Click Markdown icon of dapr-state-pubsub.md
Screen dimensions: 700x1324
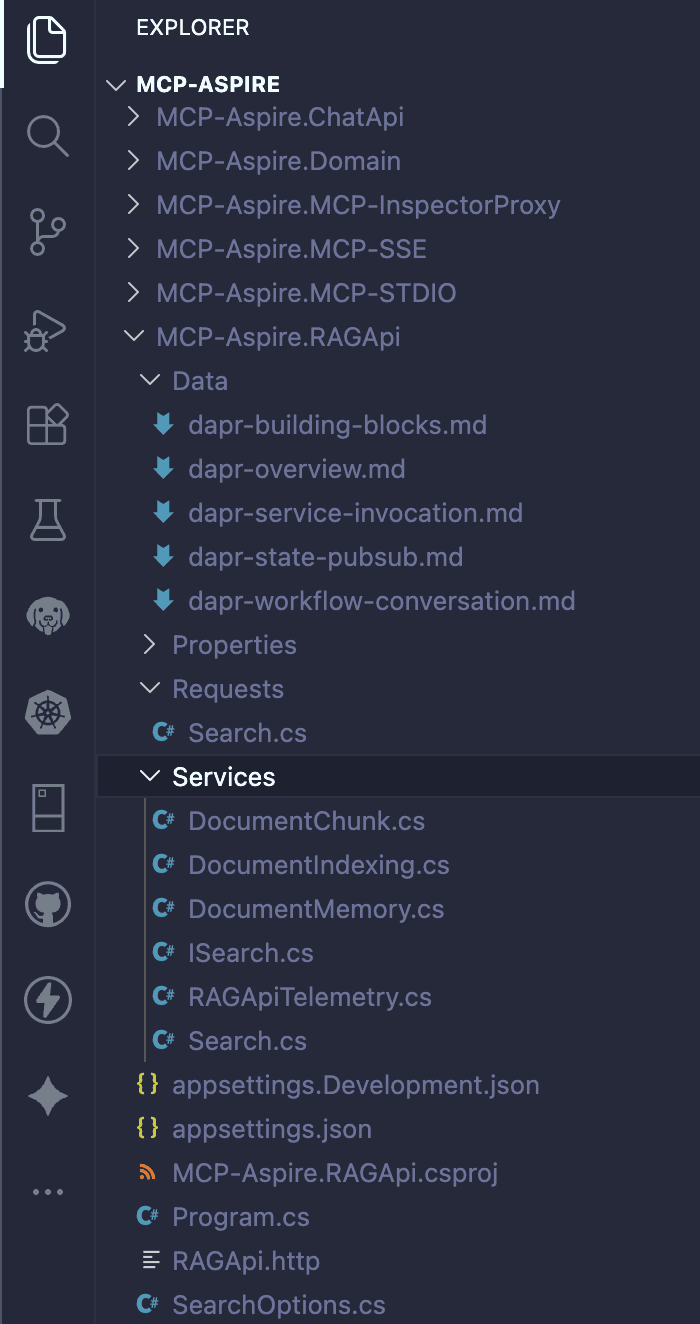pos(163,557)
